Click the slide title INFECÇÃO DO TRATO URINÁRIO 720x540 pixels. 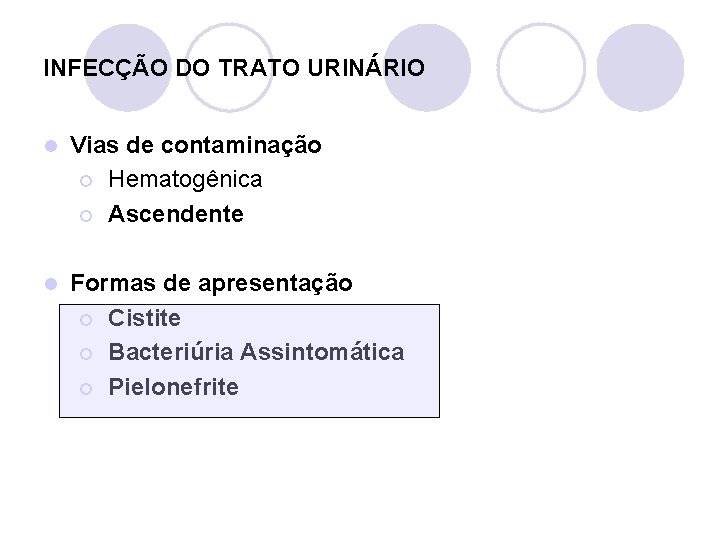[x=234, y=69]
